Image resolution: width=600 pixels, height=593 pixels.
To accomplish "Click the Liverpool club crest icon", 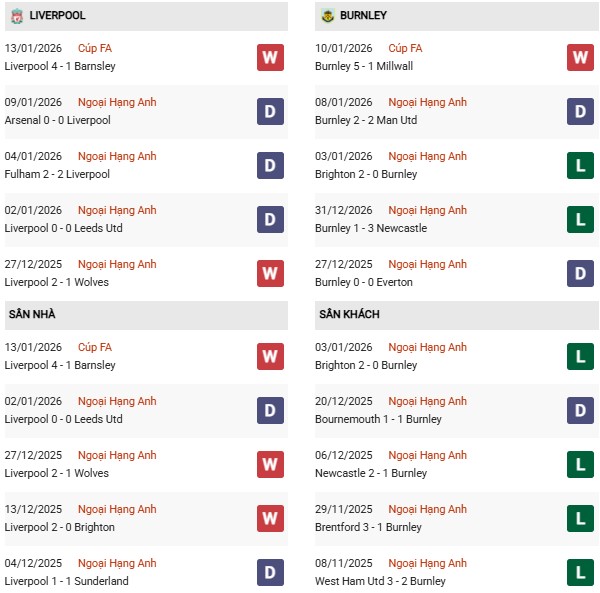I will point(16,16).
